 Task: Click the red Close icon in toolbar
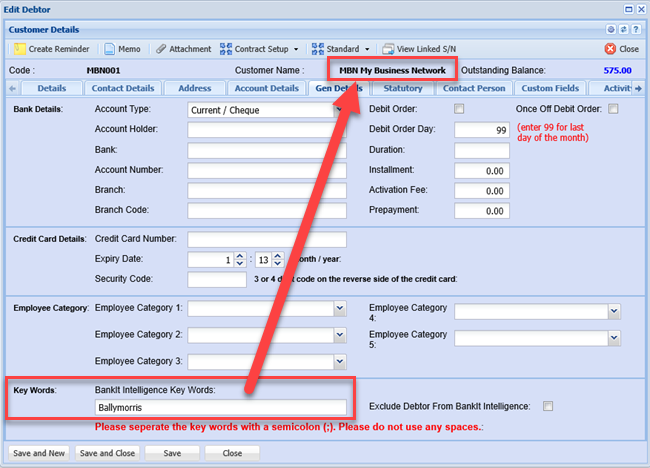point(622,49)
